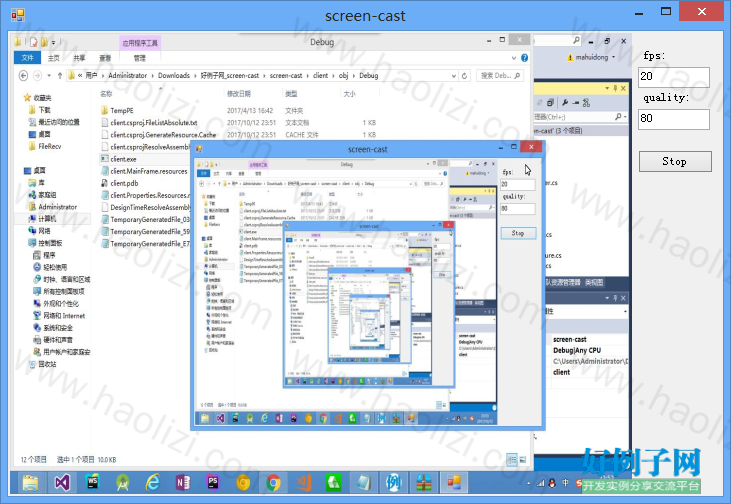Viewport: 731px width, 504px height.
Task: Click the Explorer back navigation arrow
Action: (23, 76)
